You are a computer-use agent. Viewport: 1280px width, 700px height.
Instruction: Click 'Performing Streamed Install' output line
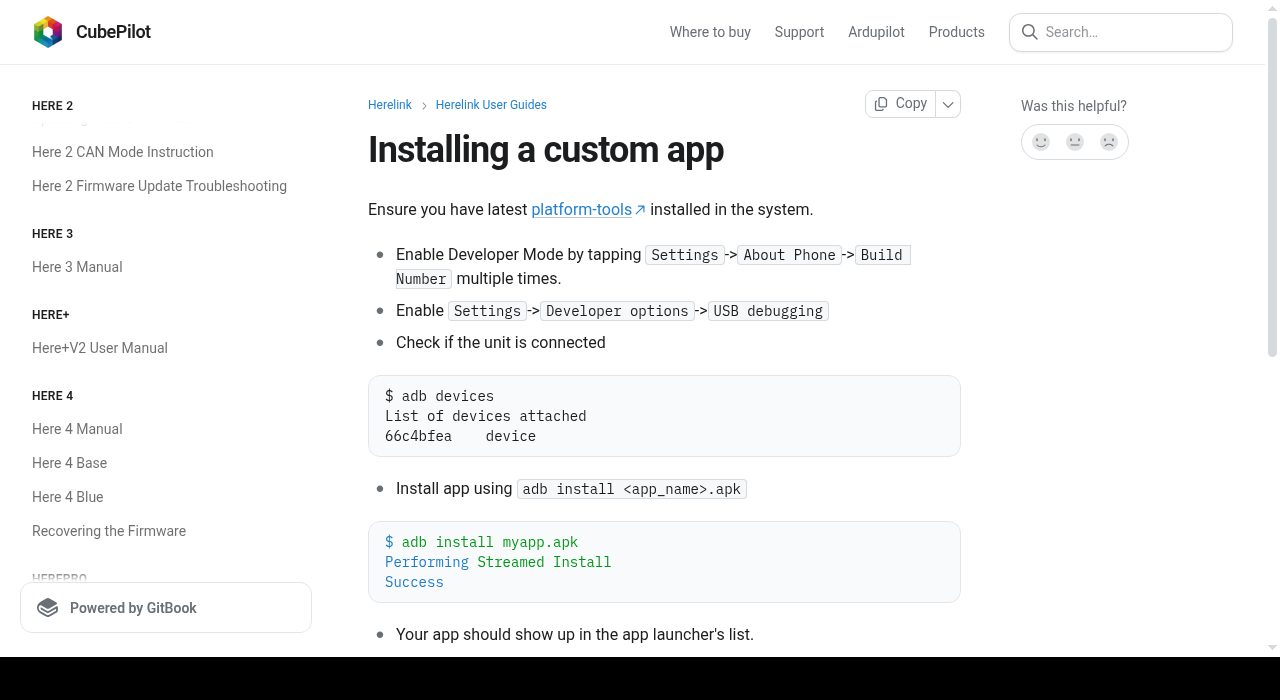pos(498,562)
